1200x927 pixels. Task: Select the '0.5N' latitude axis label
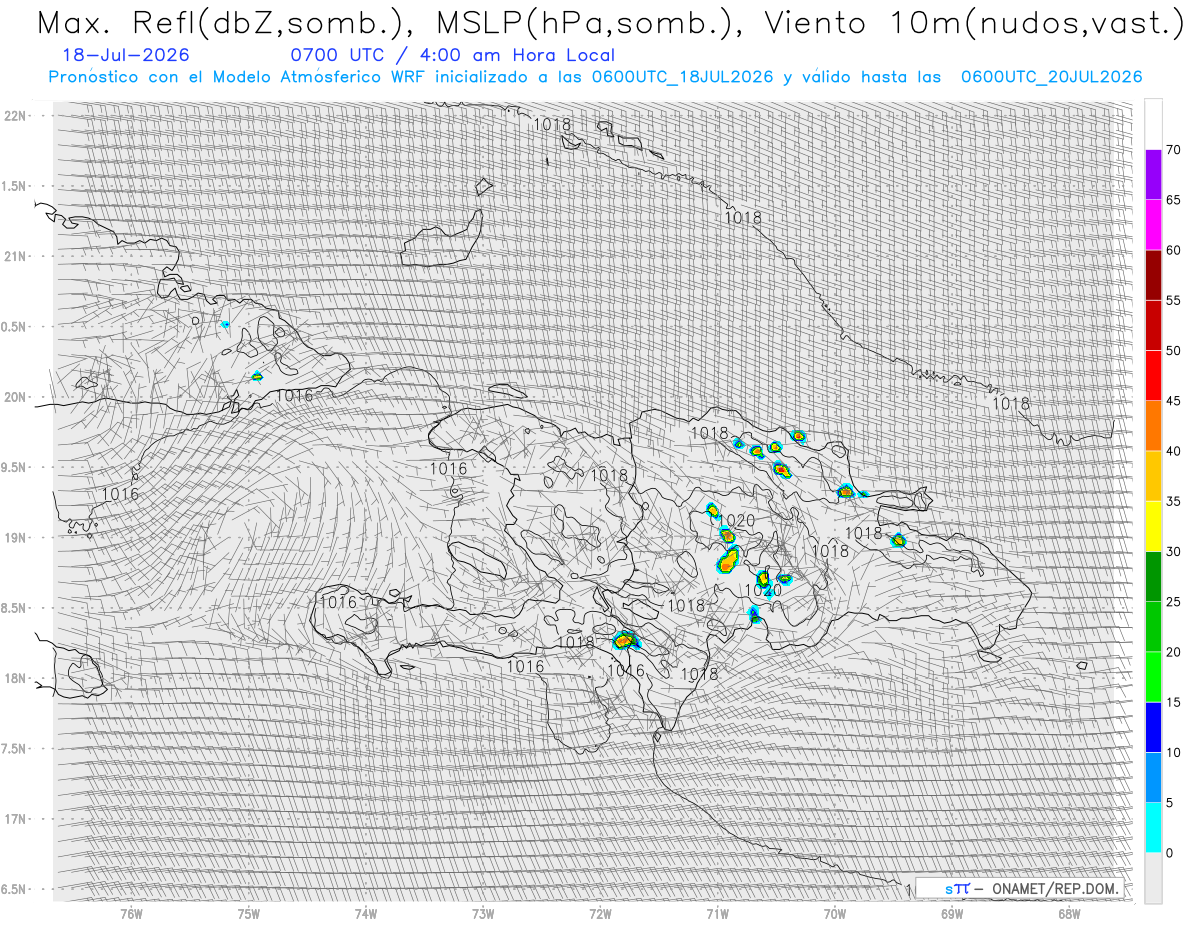click(x=14, y=327)
